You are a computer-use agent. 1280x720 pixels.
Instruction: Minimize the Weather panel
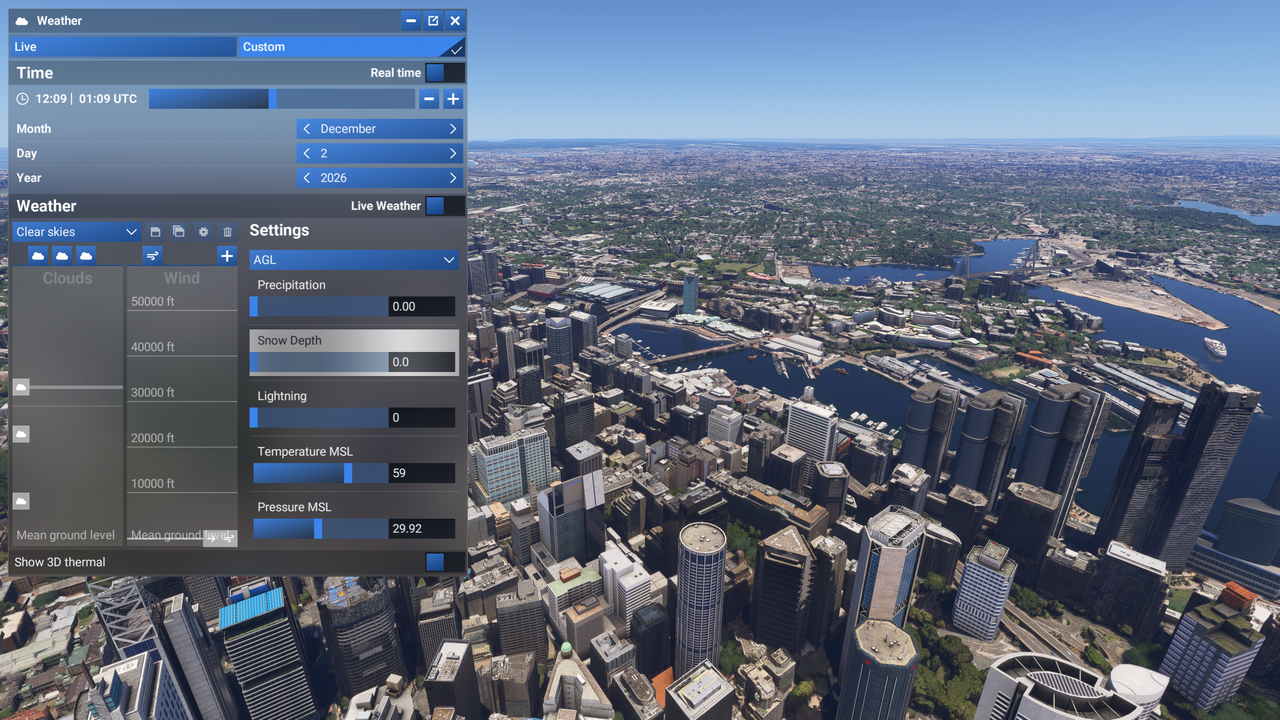click(x=411, y=21)
